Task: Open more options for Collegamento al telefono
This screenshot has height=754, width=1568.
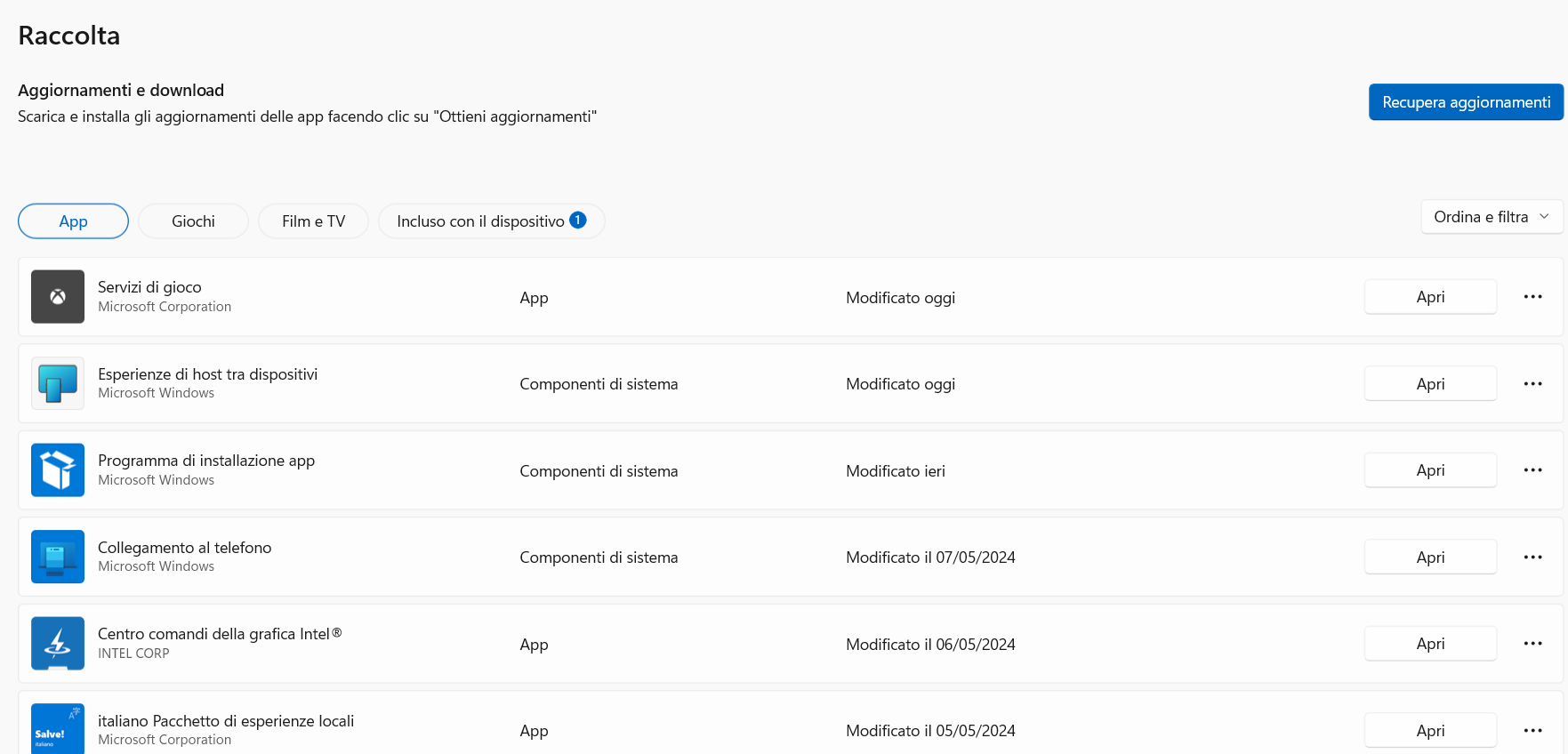Action: [x=1532, y=557]
